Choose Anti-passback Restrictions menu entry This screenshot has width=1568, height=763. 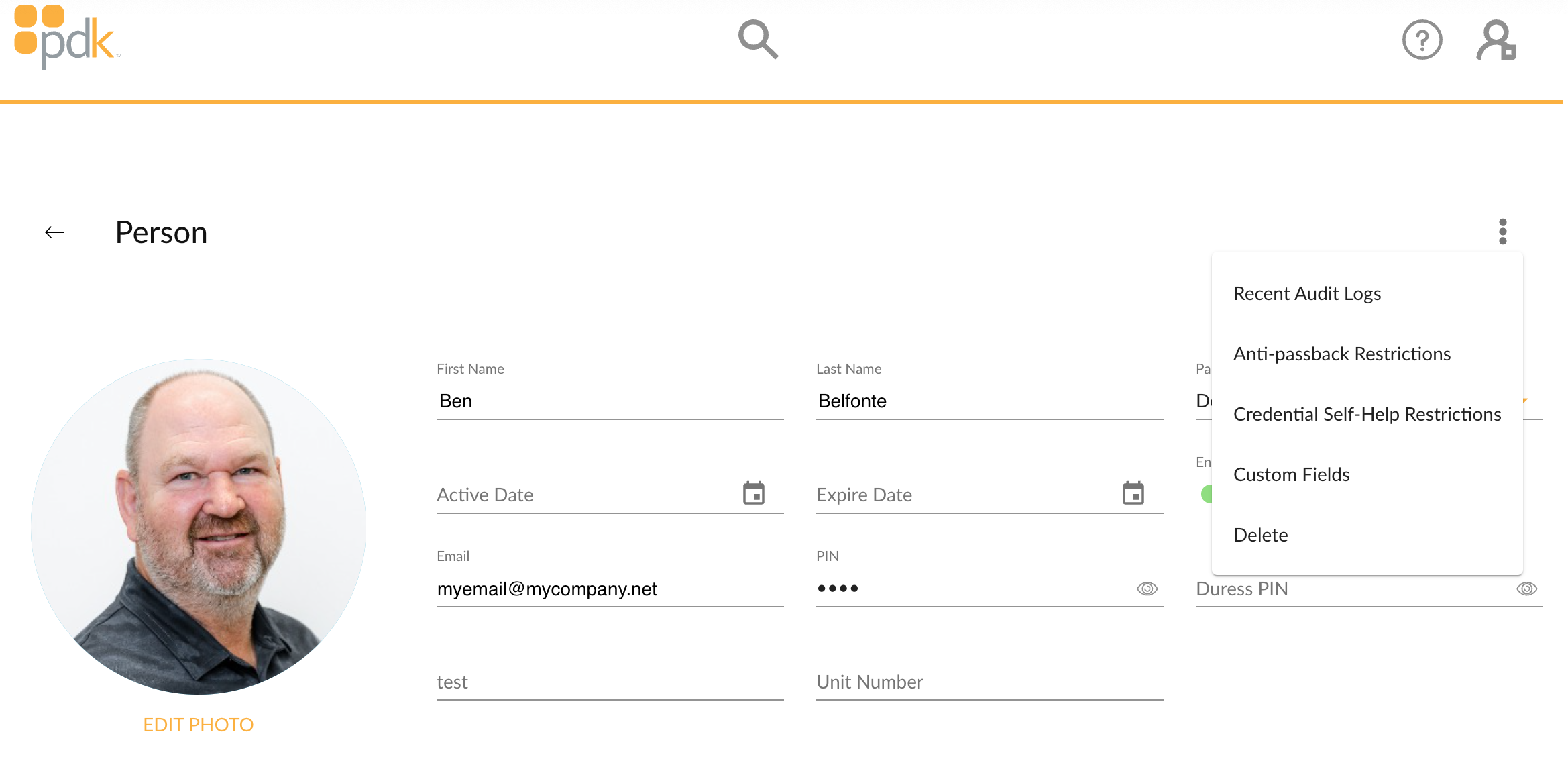[1367, 354]
